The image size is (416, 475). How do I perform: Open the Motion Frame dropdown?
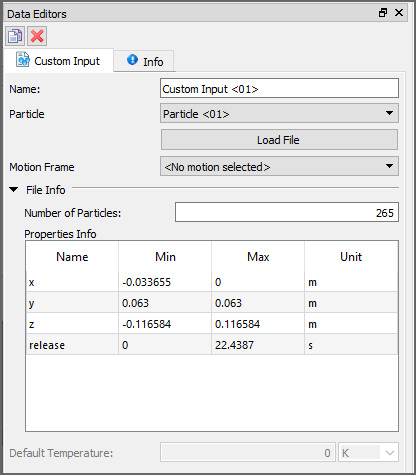279,166
